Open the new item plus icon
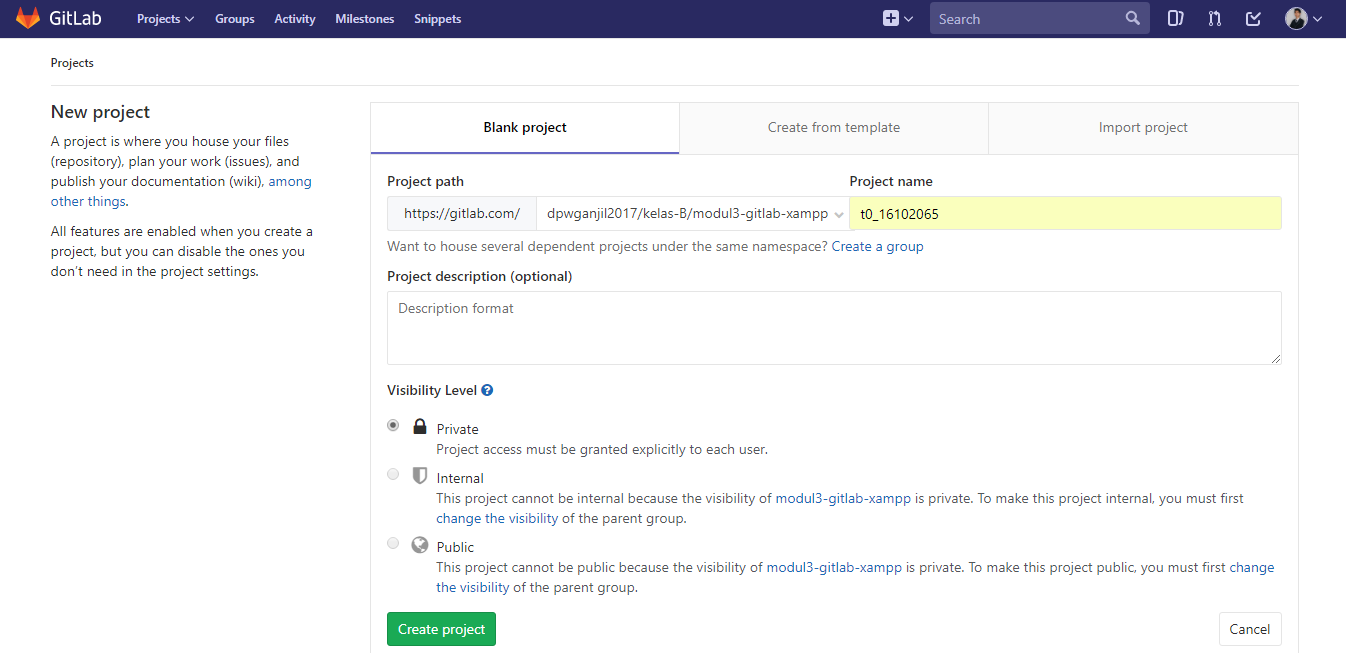The width and height of the screenshot is (1346, 653). [891, 18]
